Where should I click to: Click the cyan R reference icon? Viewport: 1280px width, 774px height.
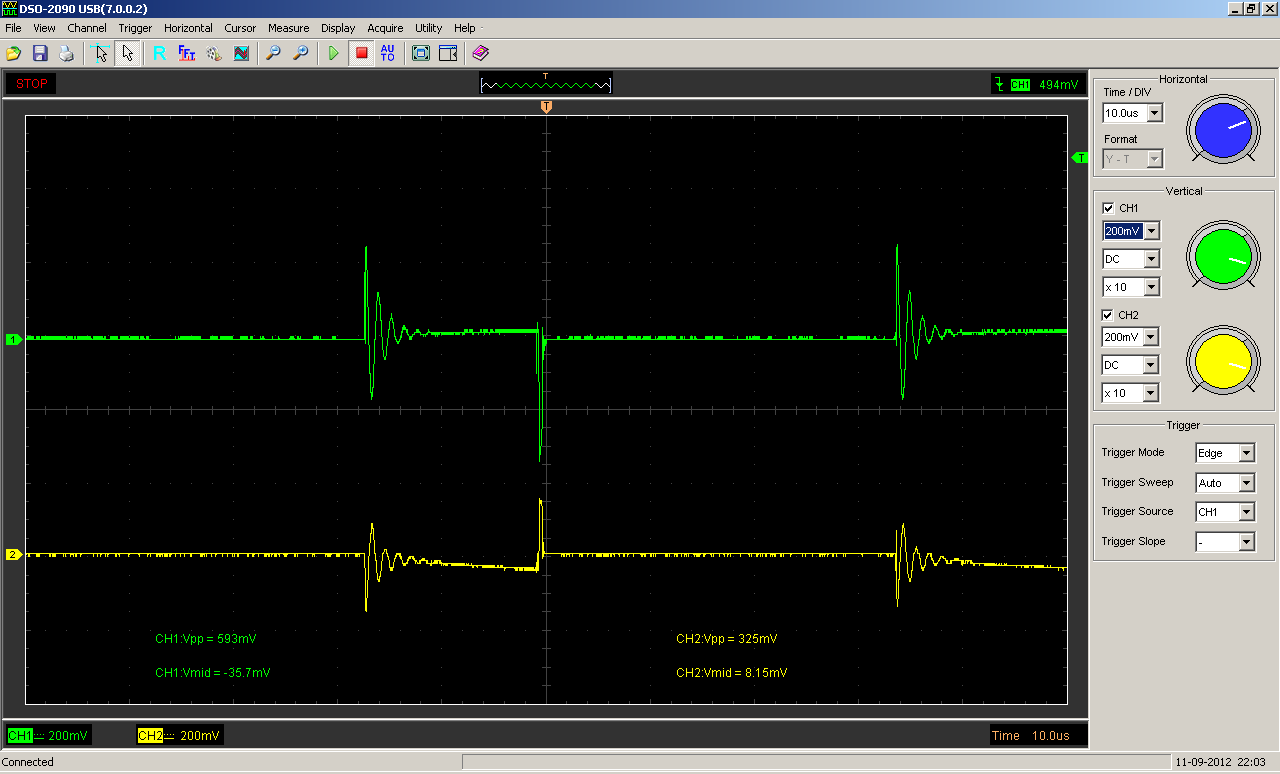[159, 53]
